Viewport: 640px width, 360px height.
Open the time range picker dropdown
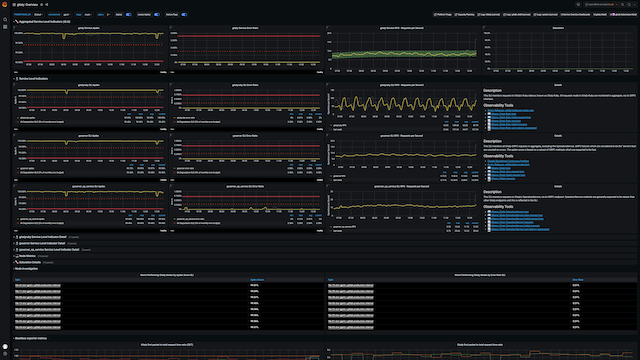[600, 4]
